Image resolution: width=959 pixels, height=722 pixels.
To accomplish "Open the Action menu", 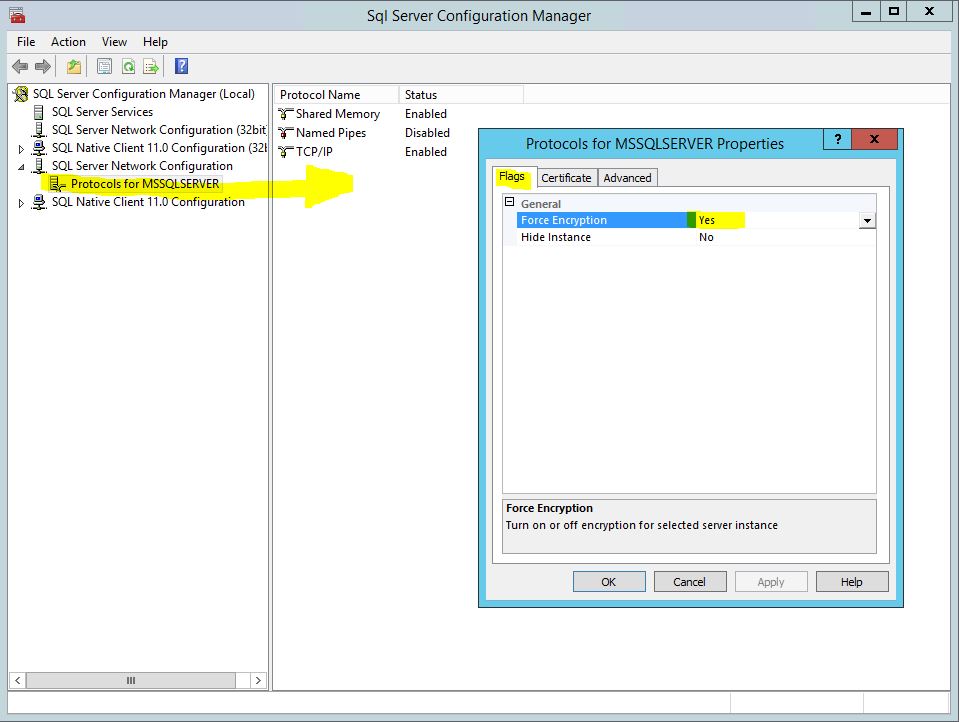I will (68, 42).
